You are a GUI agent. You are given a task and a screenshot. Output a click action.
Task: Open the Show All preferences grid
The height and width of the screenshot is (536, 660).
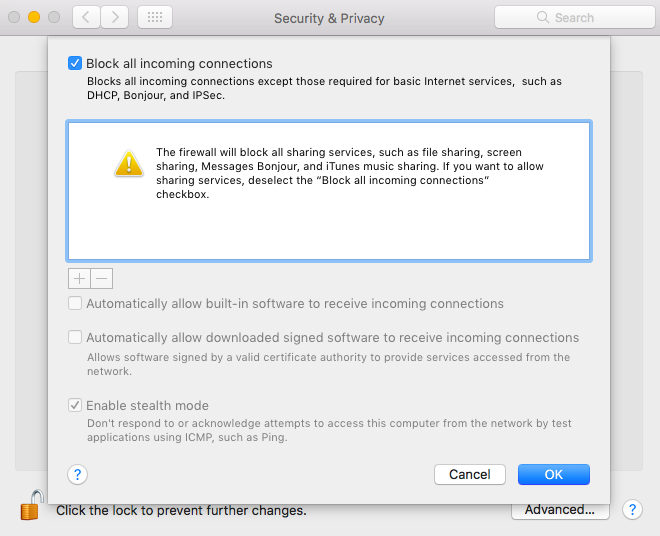pyautogui.click(x=155, y=17)
